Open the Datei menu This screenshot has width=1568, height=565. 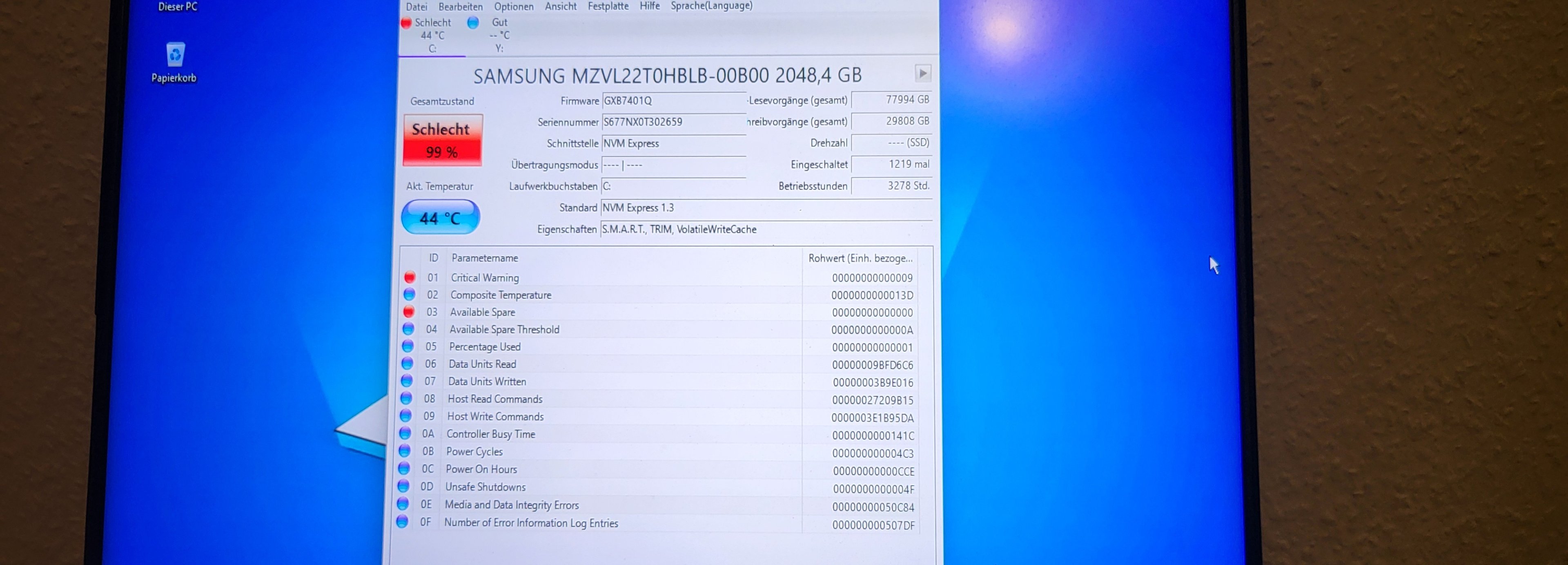[416, 7]
